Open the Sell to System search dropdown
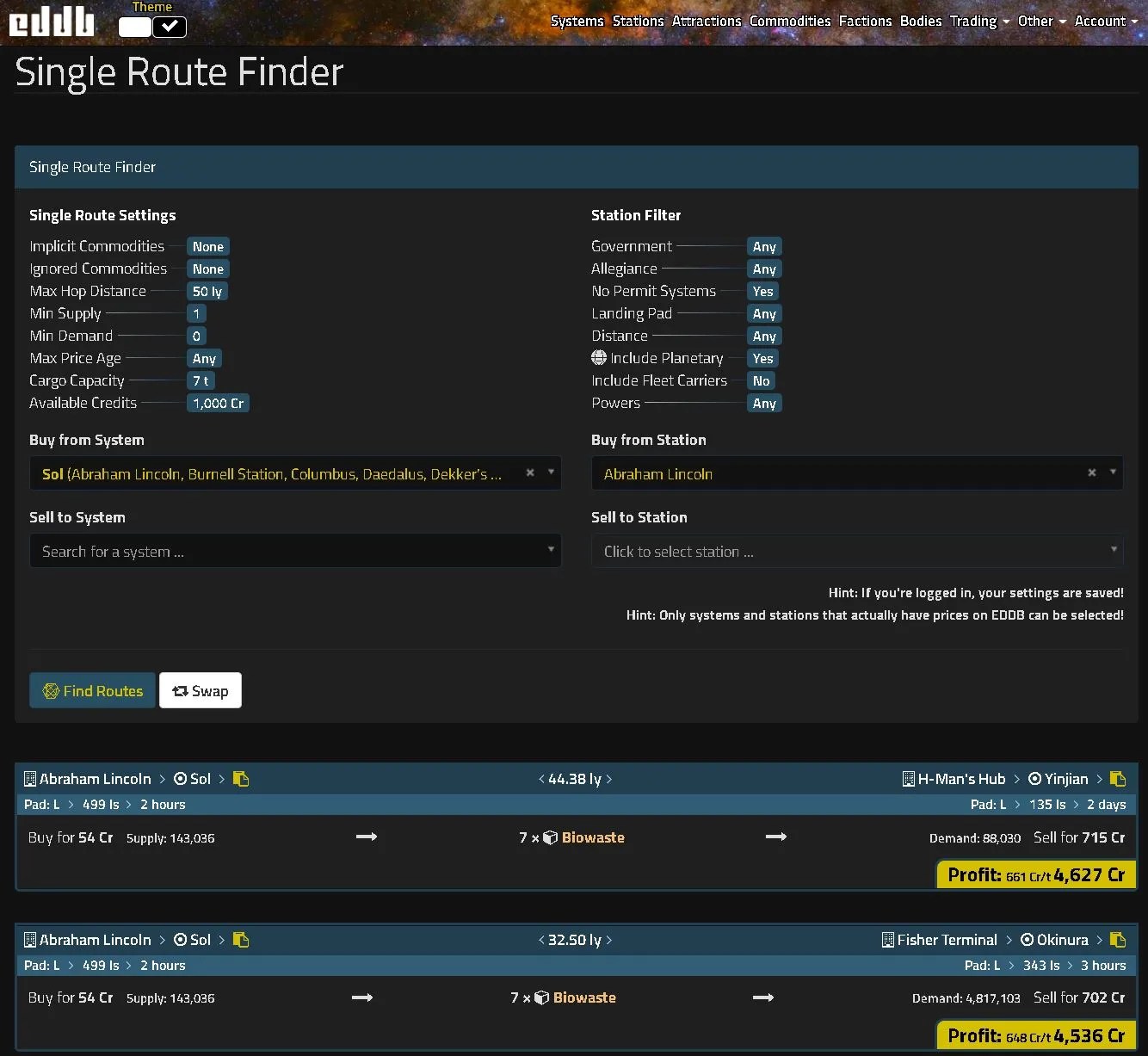1148x1056 pixels. coord(295,551)
